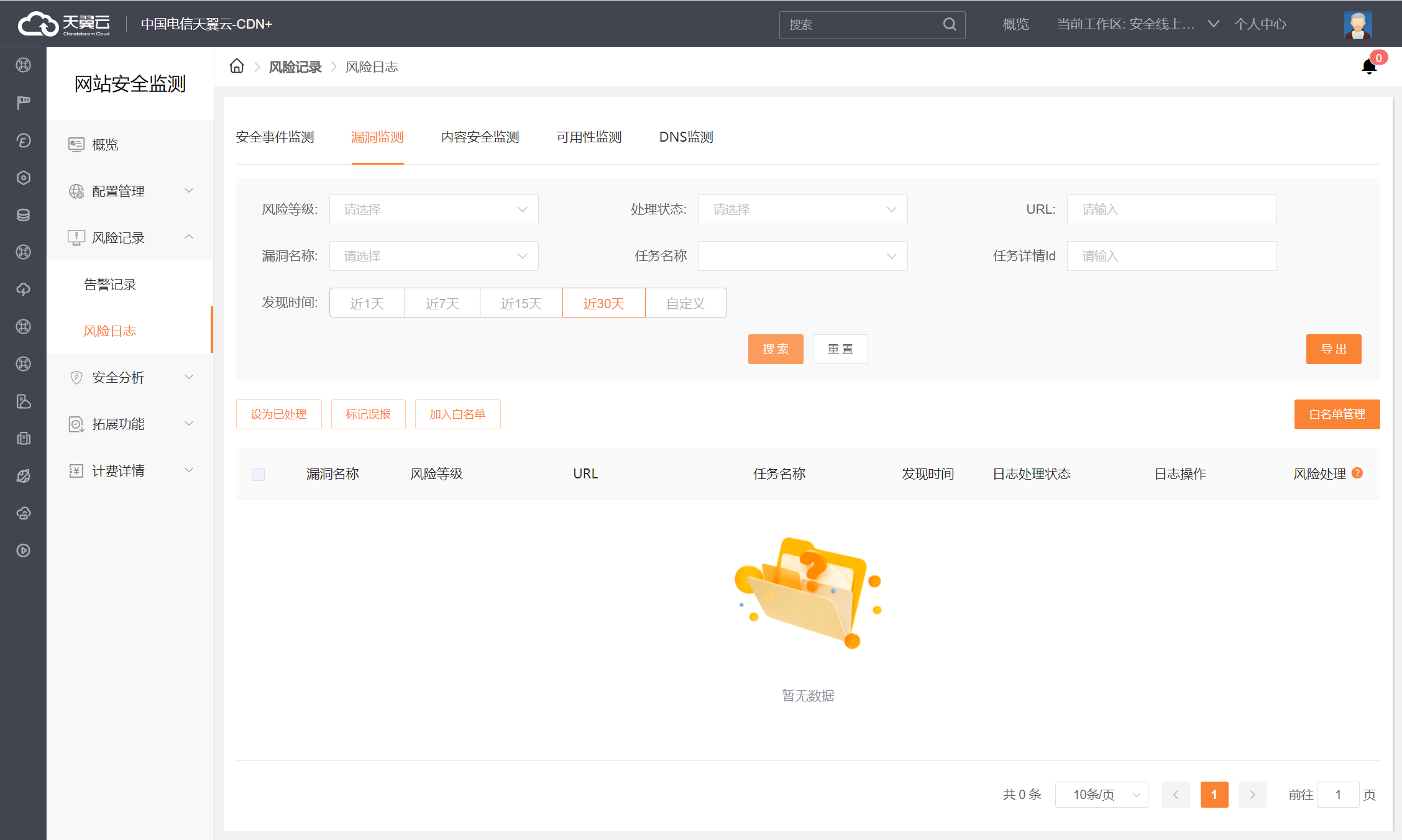Open the notification bell

click(1368, 66)
